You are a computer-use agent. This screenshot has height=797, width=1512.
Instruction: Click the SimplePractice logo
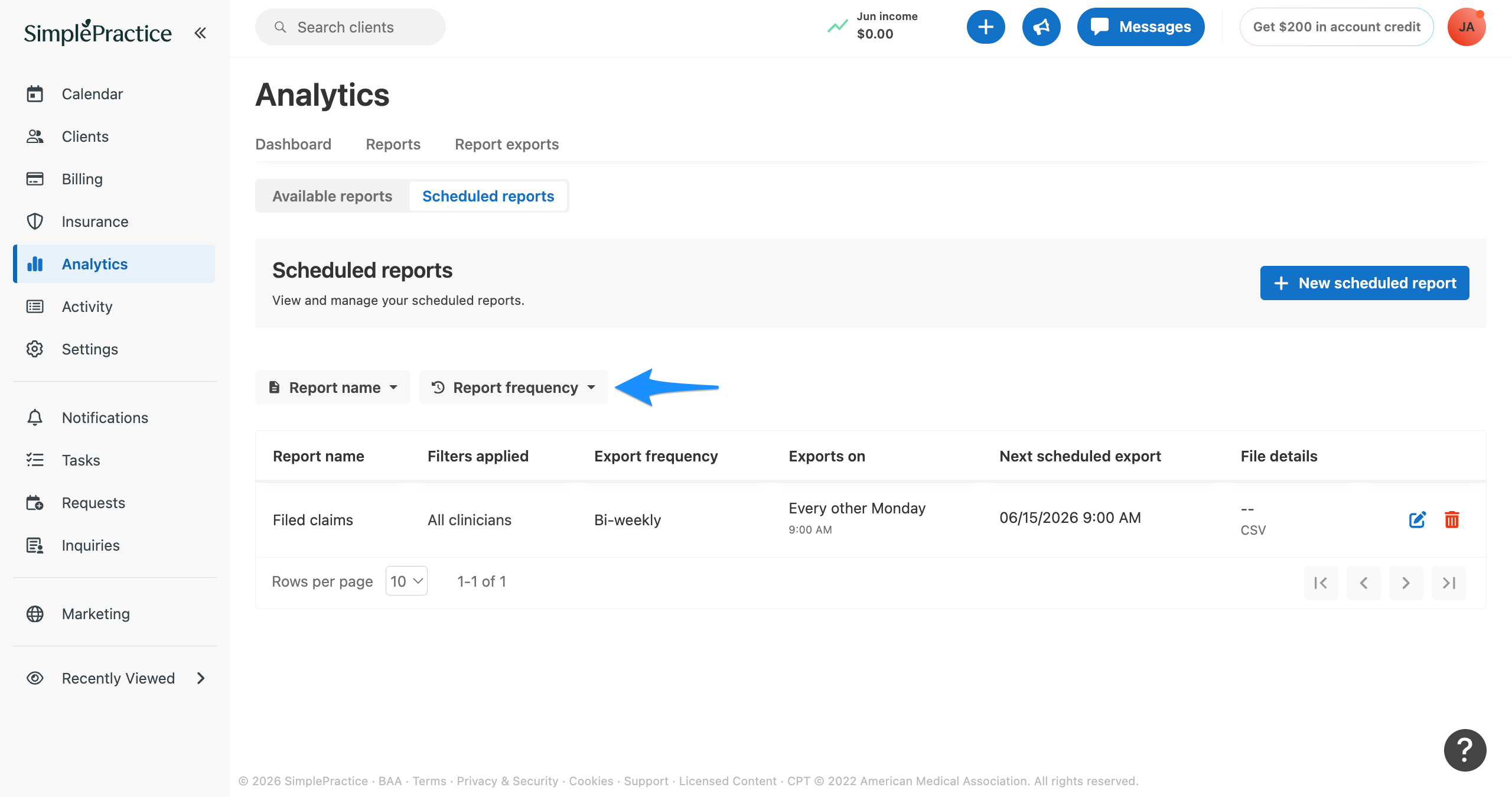tap(97, 32)
